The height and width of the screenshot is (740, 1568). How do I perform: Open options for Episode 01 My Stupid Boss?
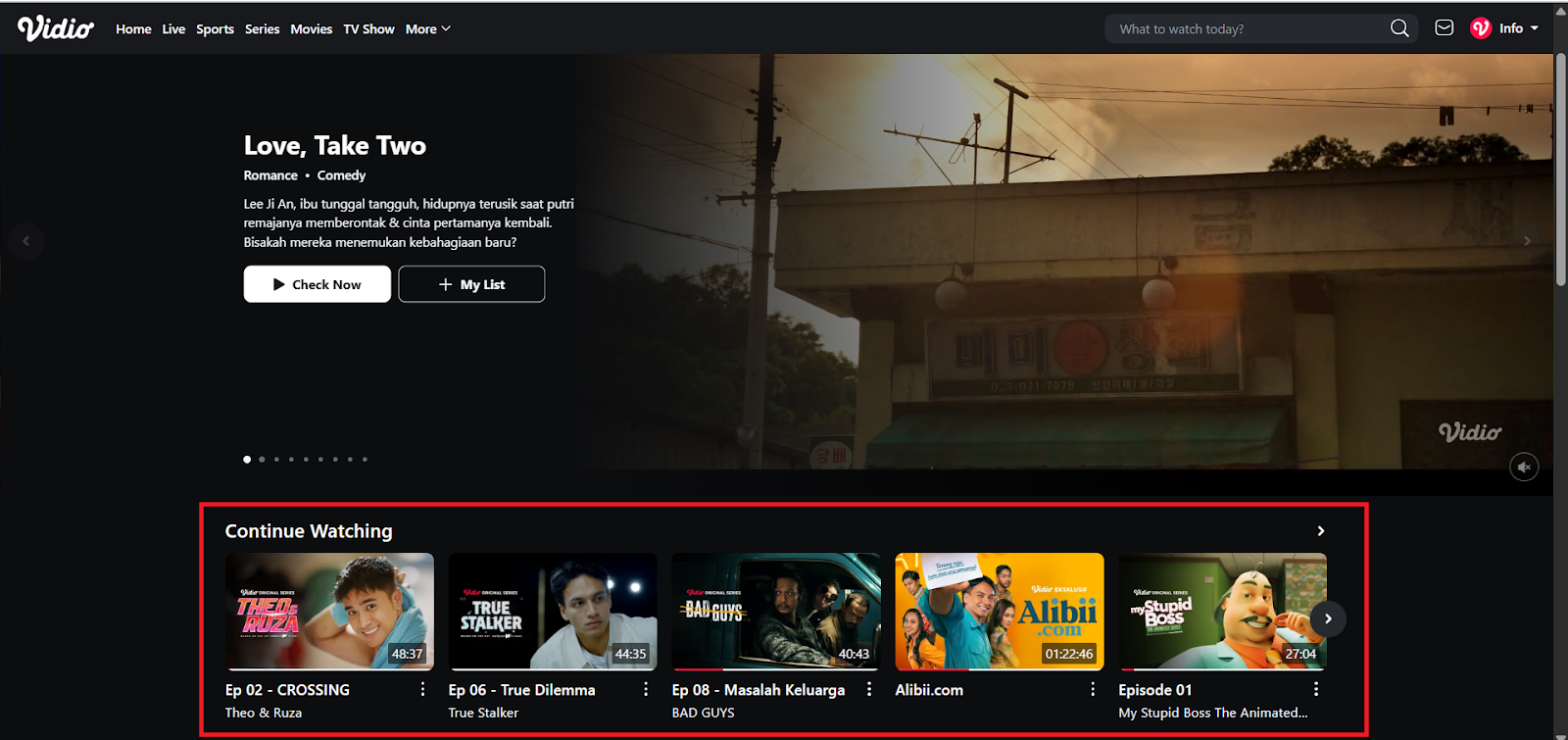pos(1316,689)
